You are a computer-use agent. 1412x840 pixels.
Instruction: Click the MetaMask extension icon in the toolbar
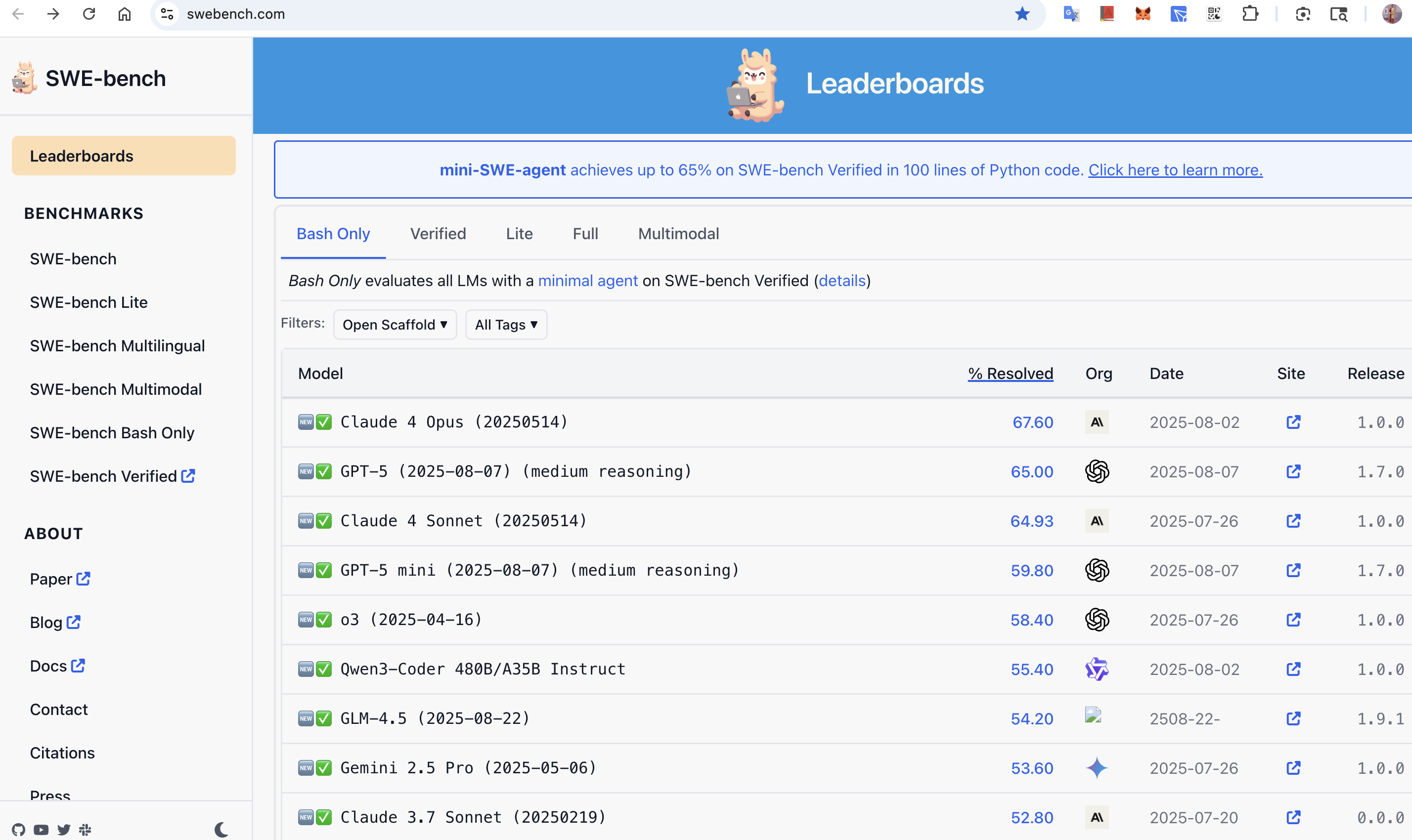(x=1143, y=13)
